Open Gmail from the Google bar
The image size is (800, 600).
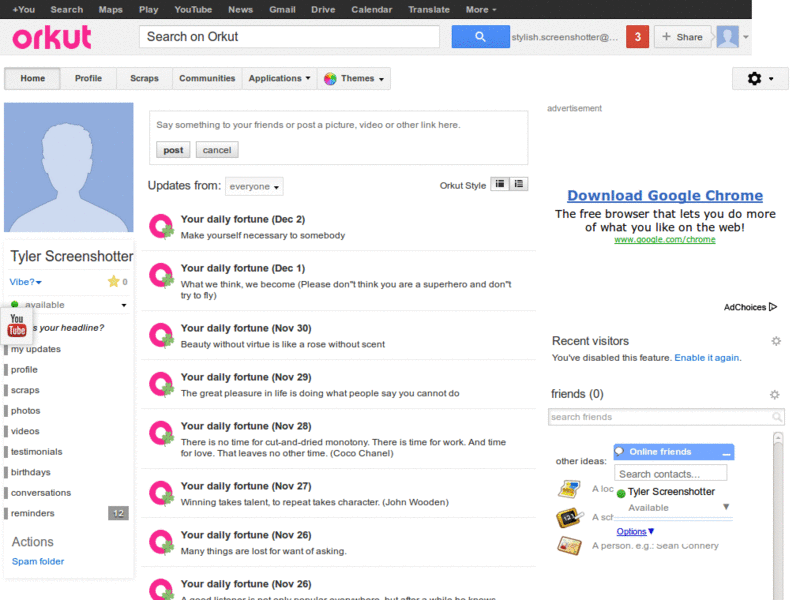click(282, 9)
